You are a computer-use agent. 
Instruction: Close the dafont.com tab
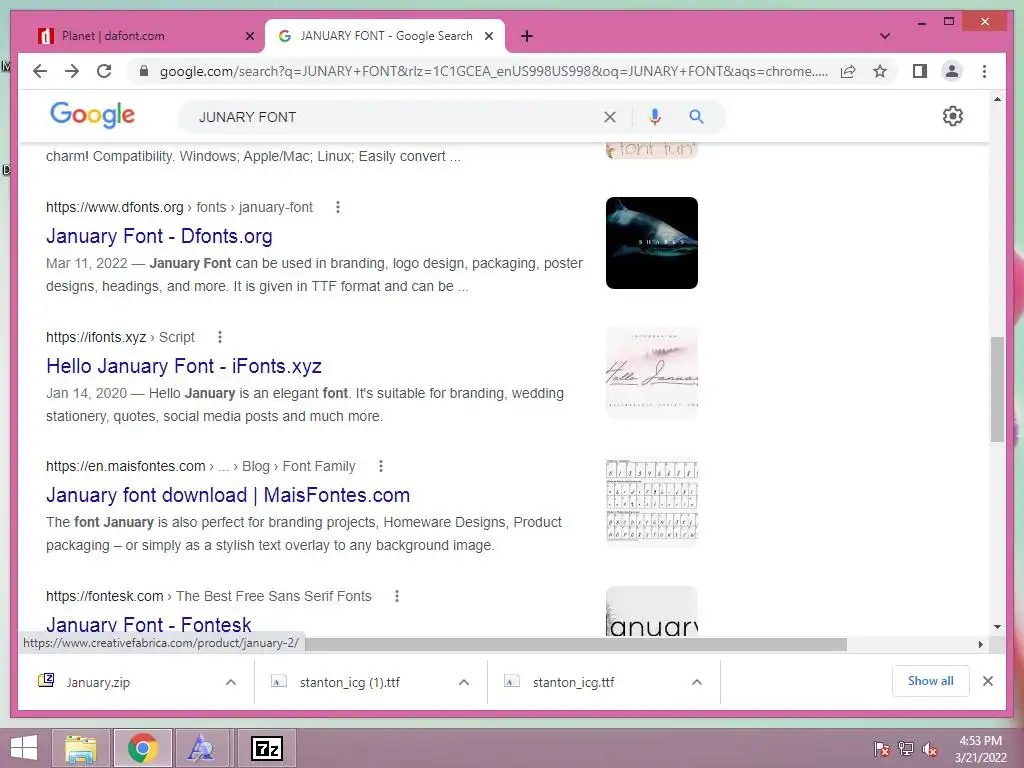coord(249,36)
